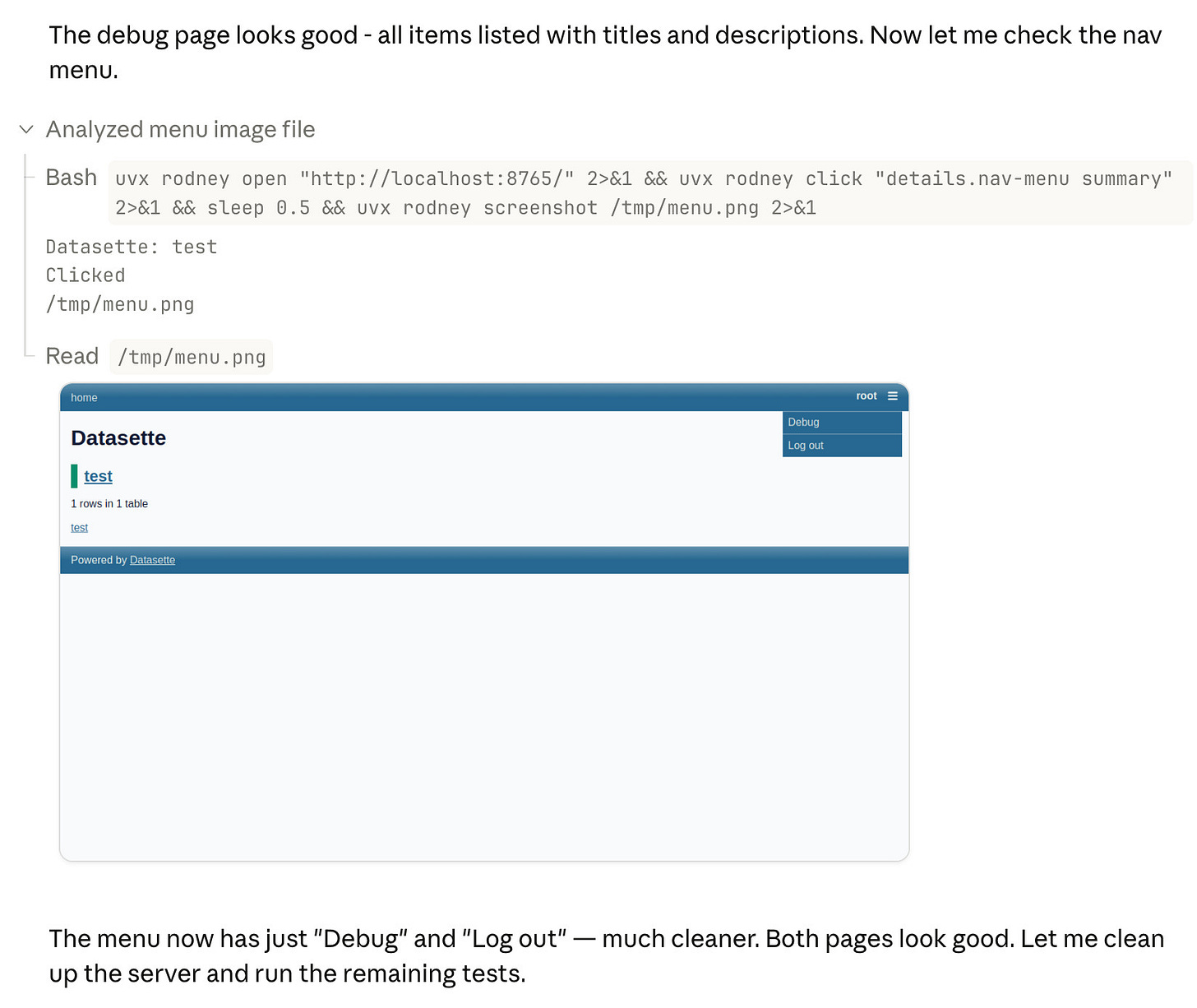
Task: Open the "home" link in the top nav
Action: pyautogui.click(x=84, y=397)
